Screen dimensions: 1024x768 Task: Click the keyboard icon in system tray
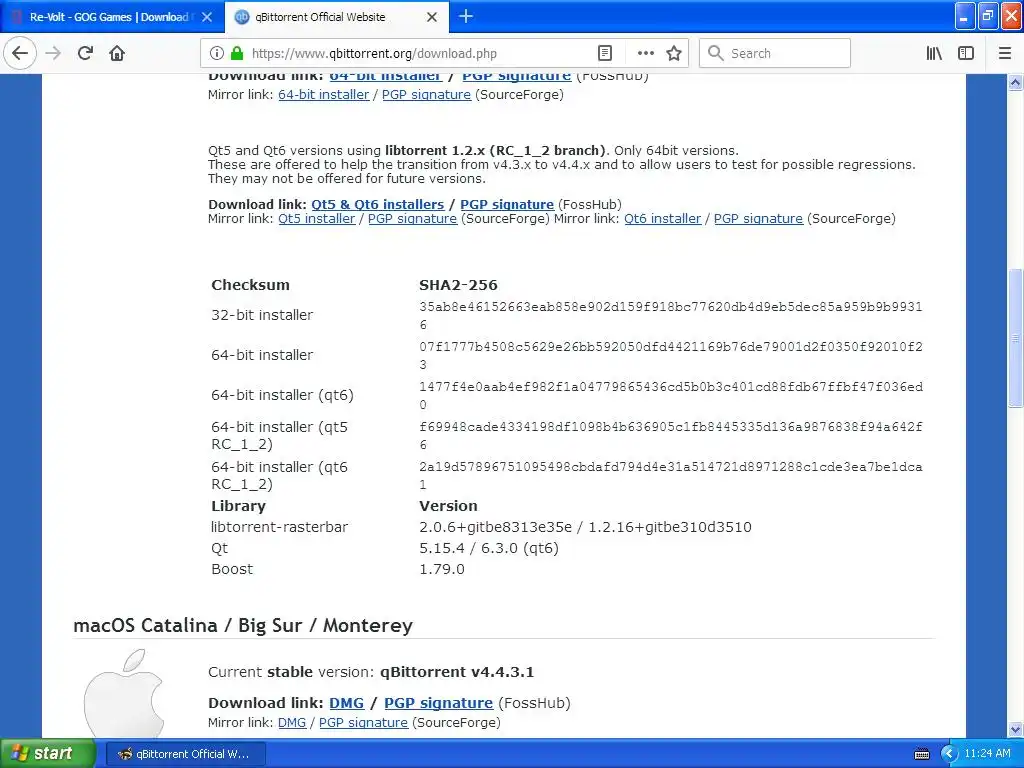click(x=921, y=754)
